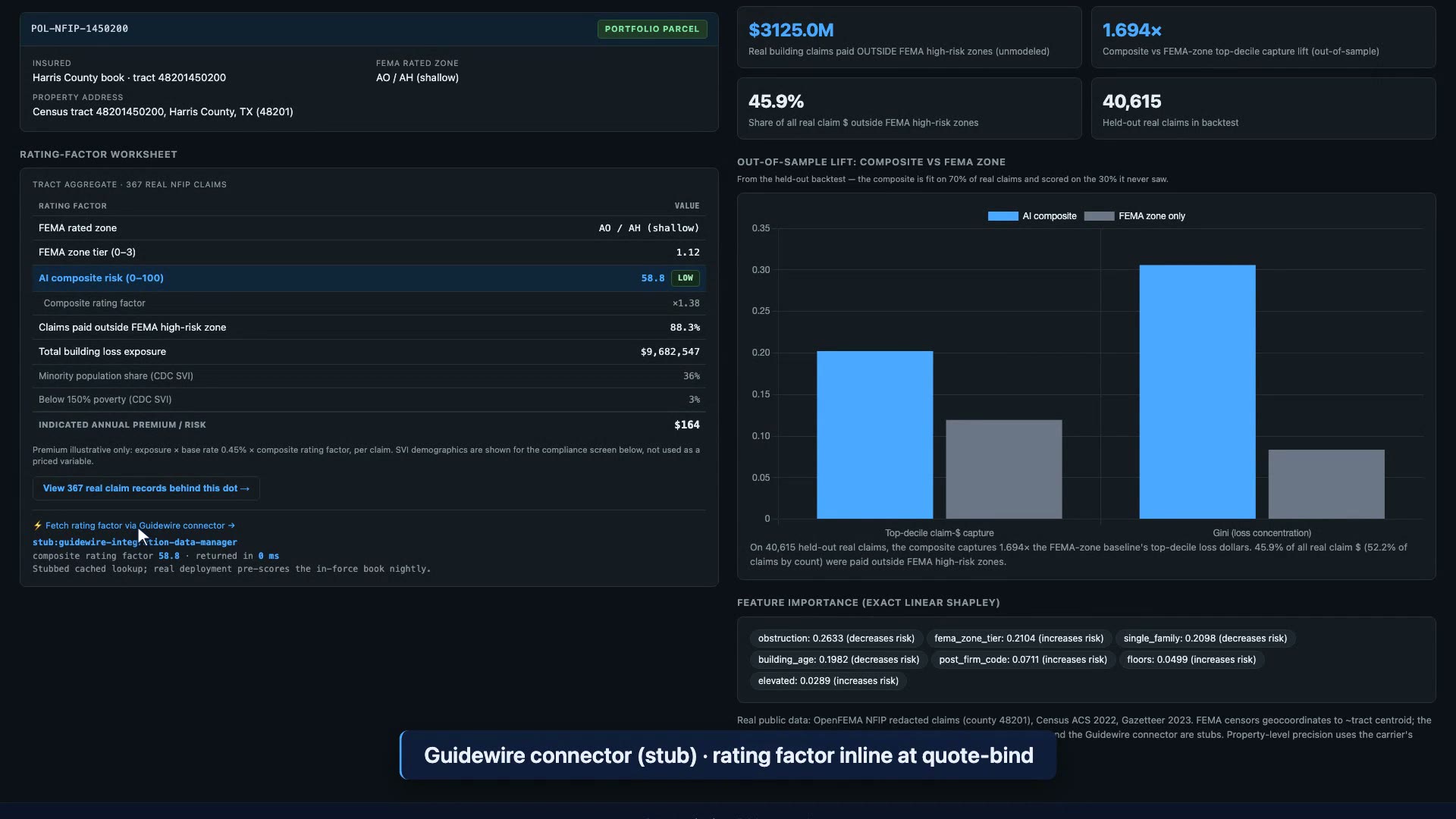1456x819 pixels.
Task: Click the gray FEMA top-decile capture bar
Action: pos(1004,469)
